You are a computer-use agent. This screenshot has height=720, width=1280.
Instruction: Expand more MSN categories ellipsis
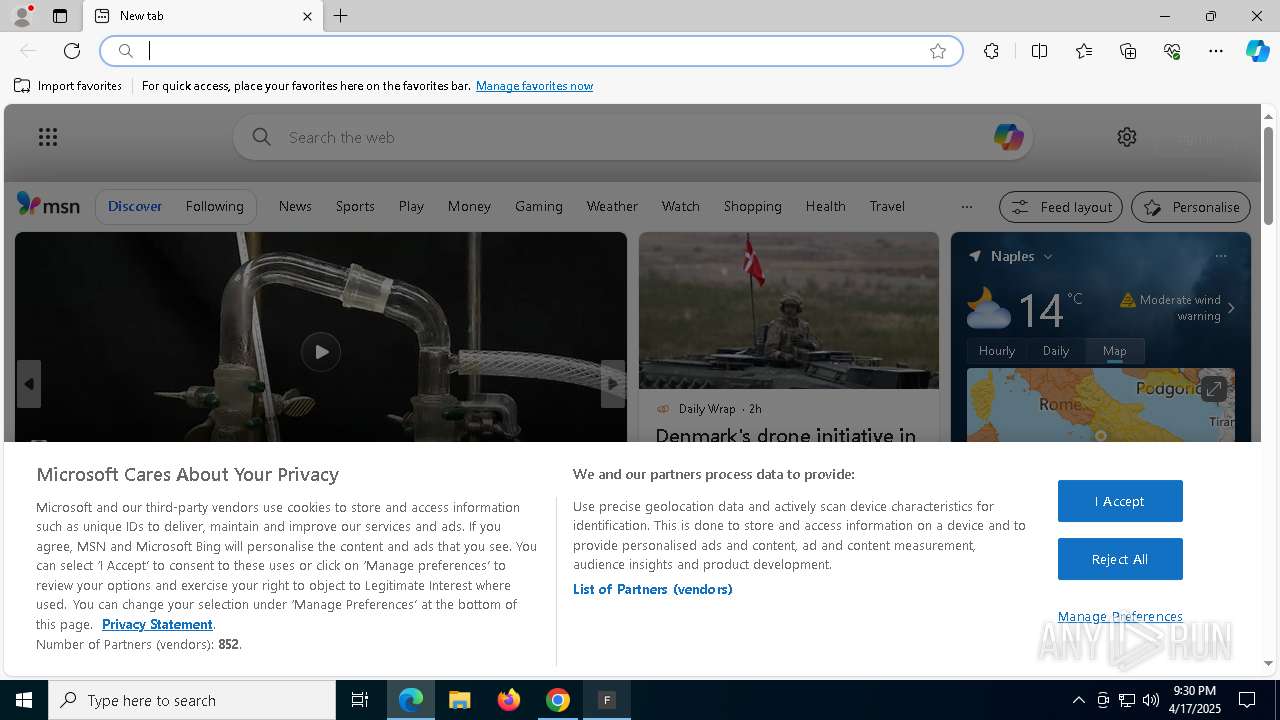pos(966,207)
